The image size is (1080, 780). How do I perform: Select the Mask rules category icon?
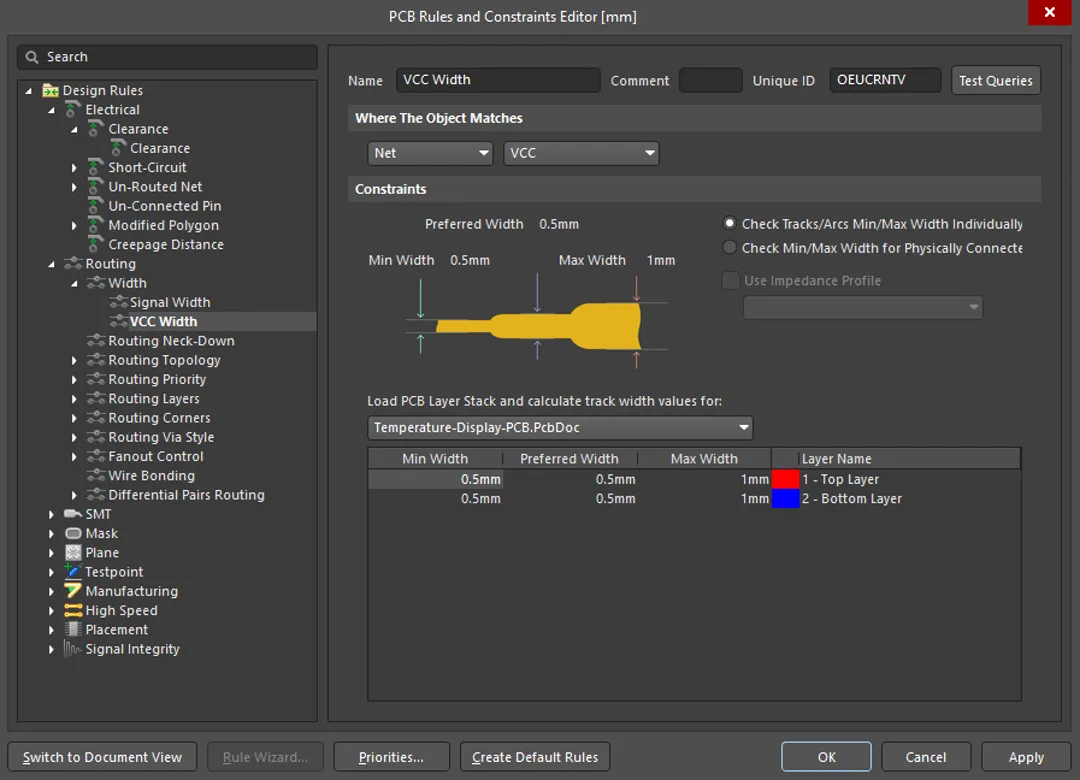[73, 533]
